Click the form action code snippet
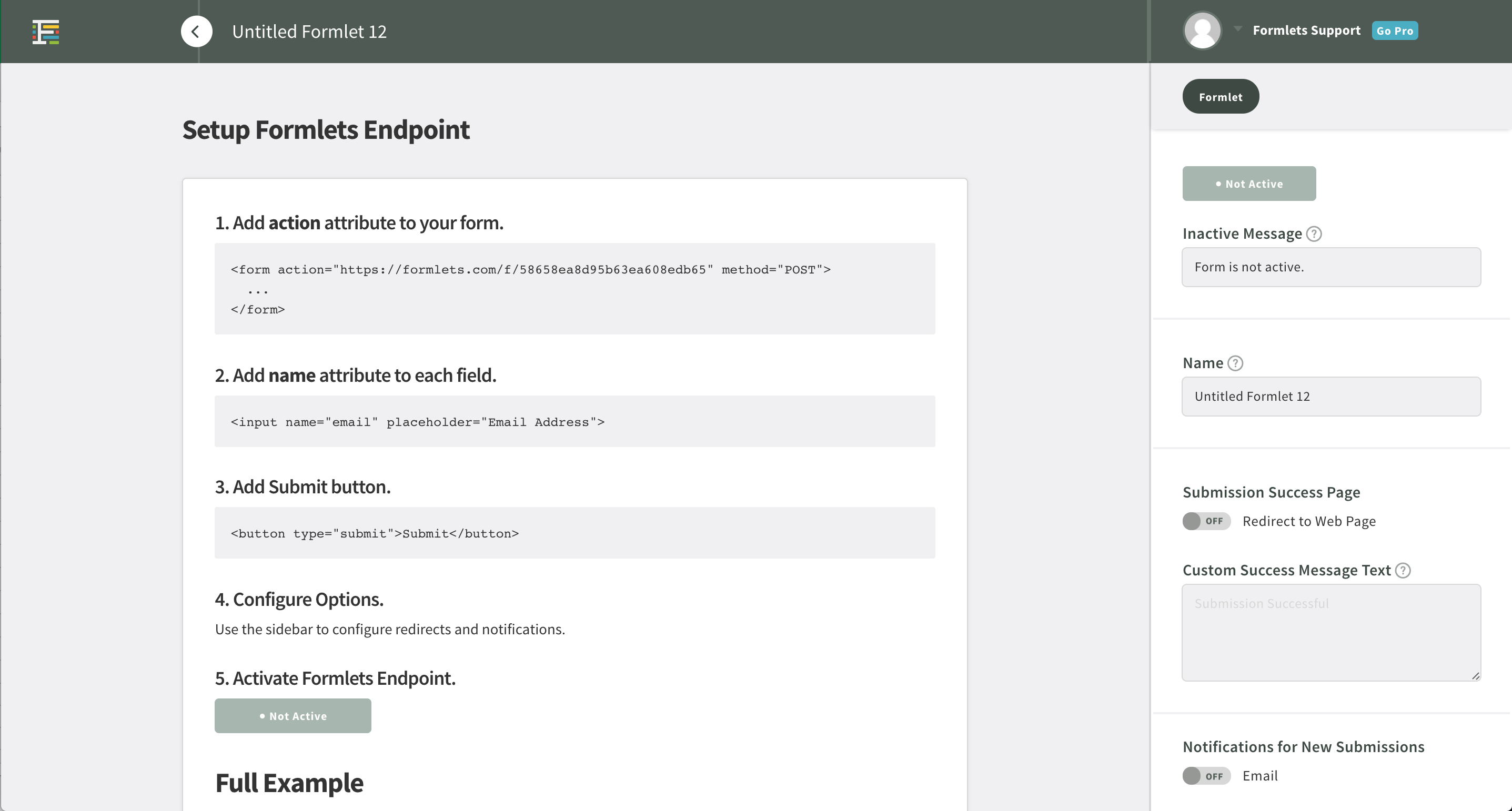Screen dimensions: 1512x811 point(574,289)
